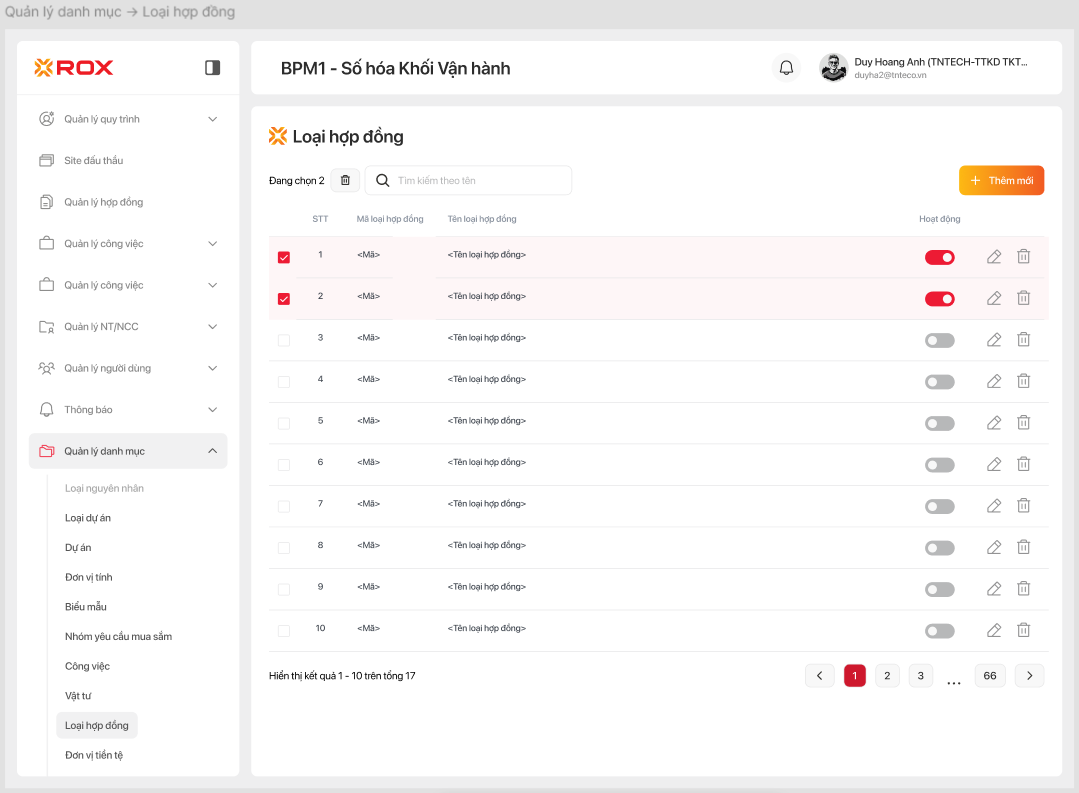Open Site đấu thầu in the sidebar

pos(94,161)
